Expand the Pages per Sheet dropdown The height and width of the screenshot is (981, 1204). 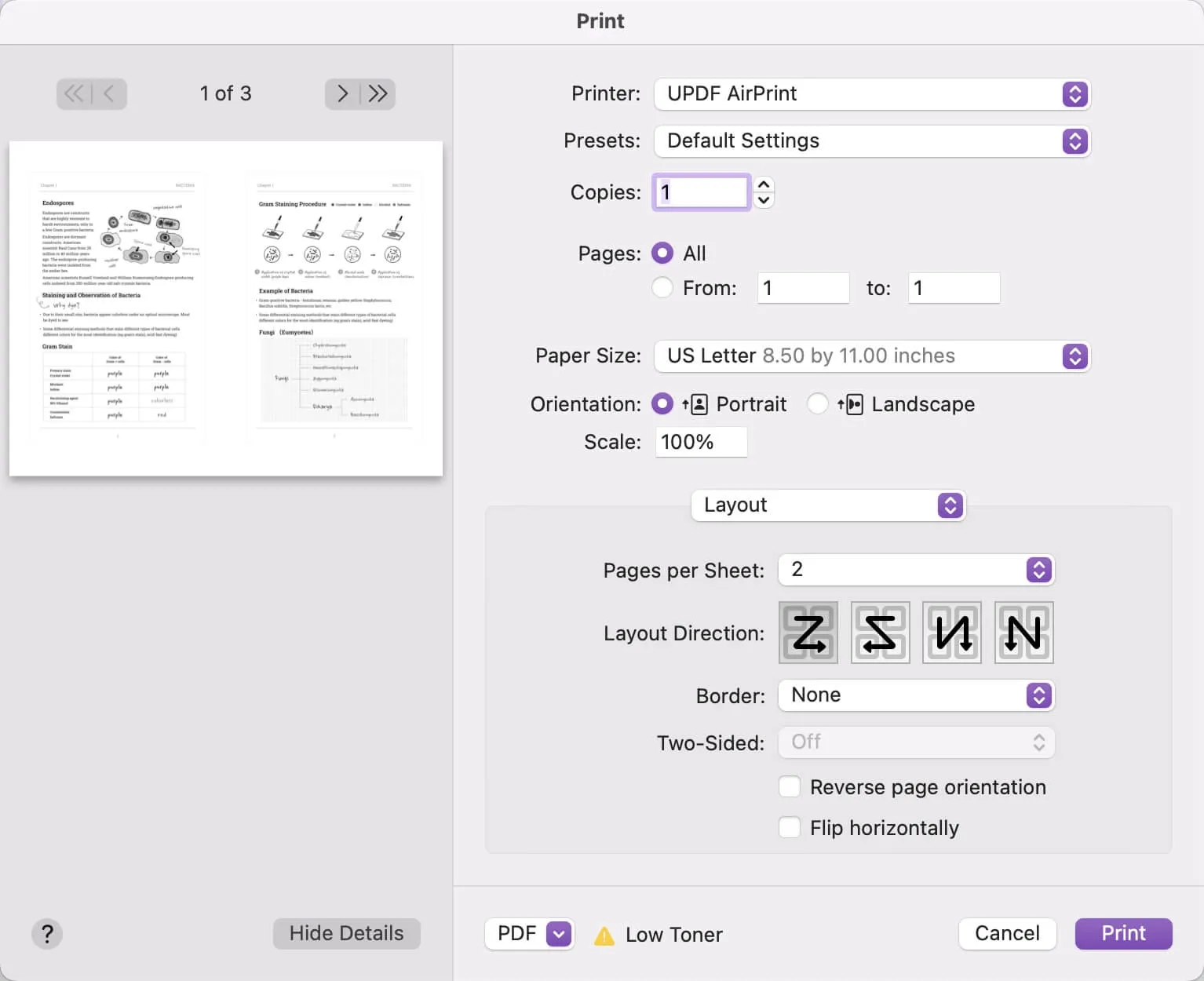(916, 570)
